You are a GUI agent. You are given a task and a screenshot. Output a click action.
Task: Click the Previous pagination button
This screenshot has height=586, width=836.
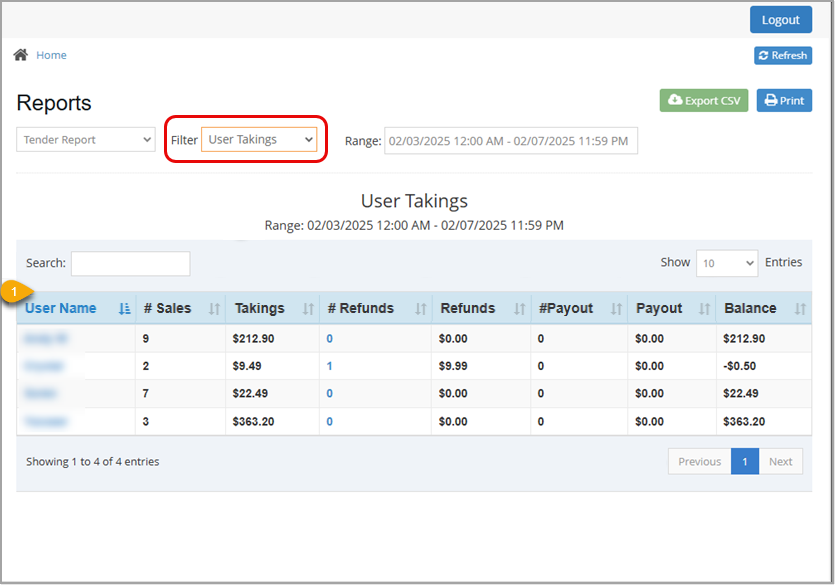(699, 461)
